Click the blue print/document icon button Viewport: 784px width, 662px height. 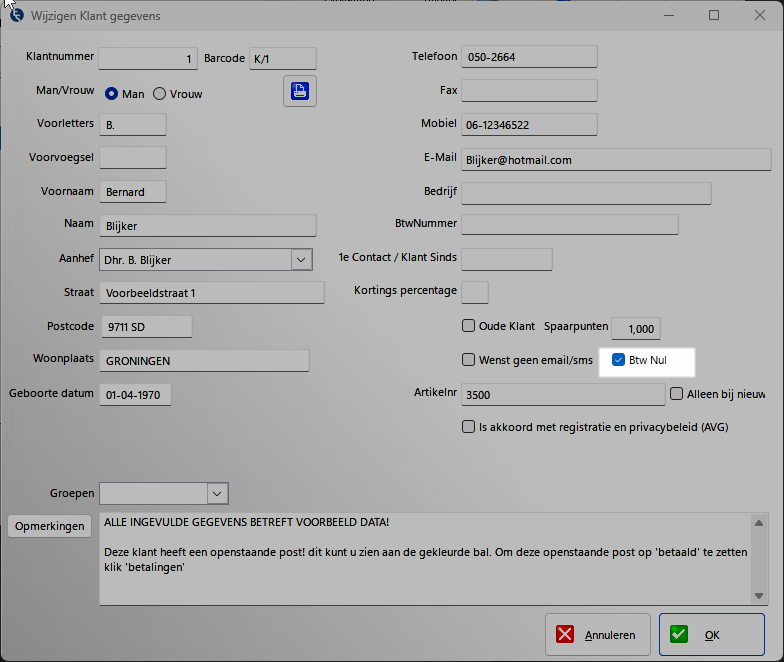300,91
